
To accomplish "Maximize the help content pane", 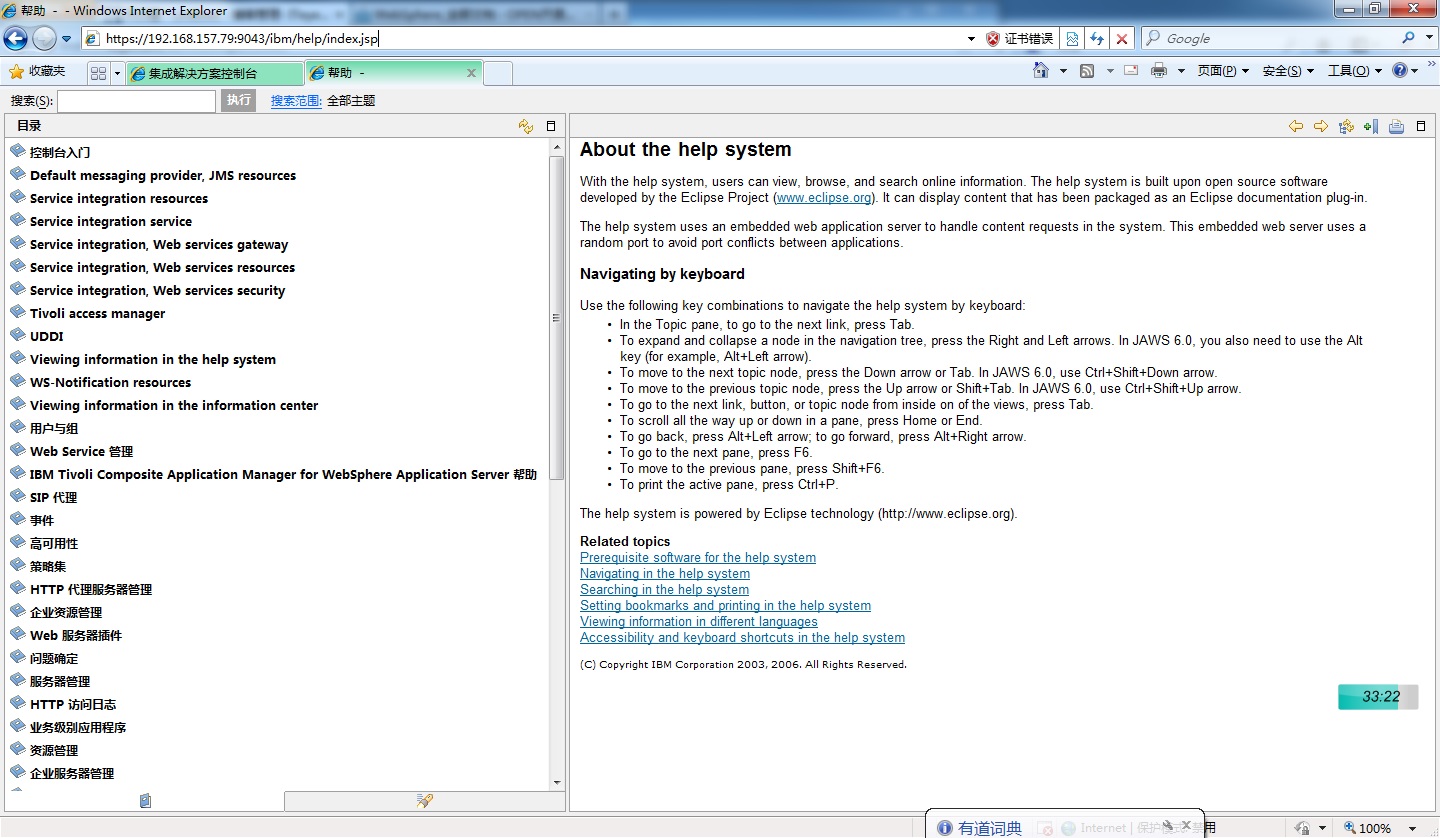I will click(x=1421, y=126).
